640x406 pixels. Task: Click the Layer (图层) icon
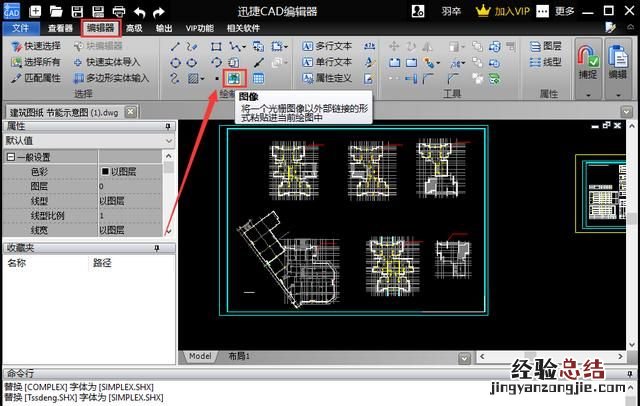click(x=547, y=46)
